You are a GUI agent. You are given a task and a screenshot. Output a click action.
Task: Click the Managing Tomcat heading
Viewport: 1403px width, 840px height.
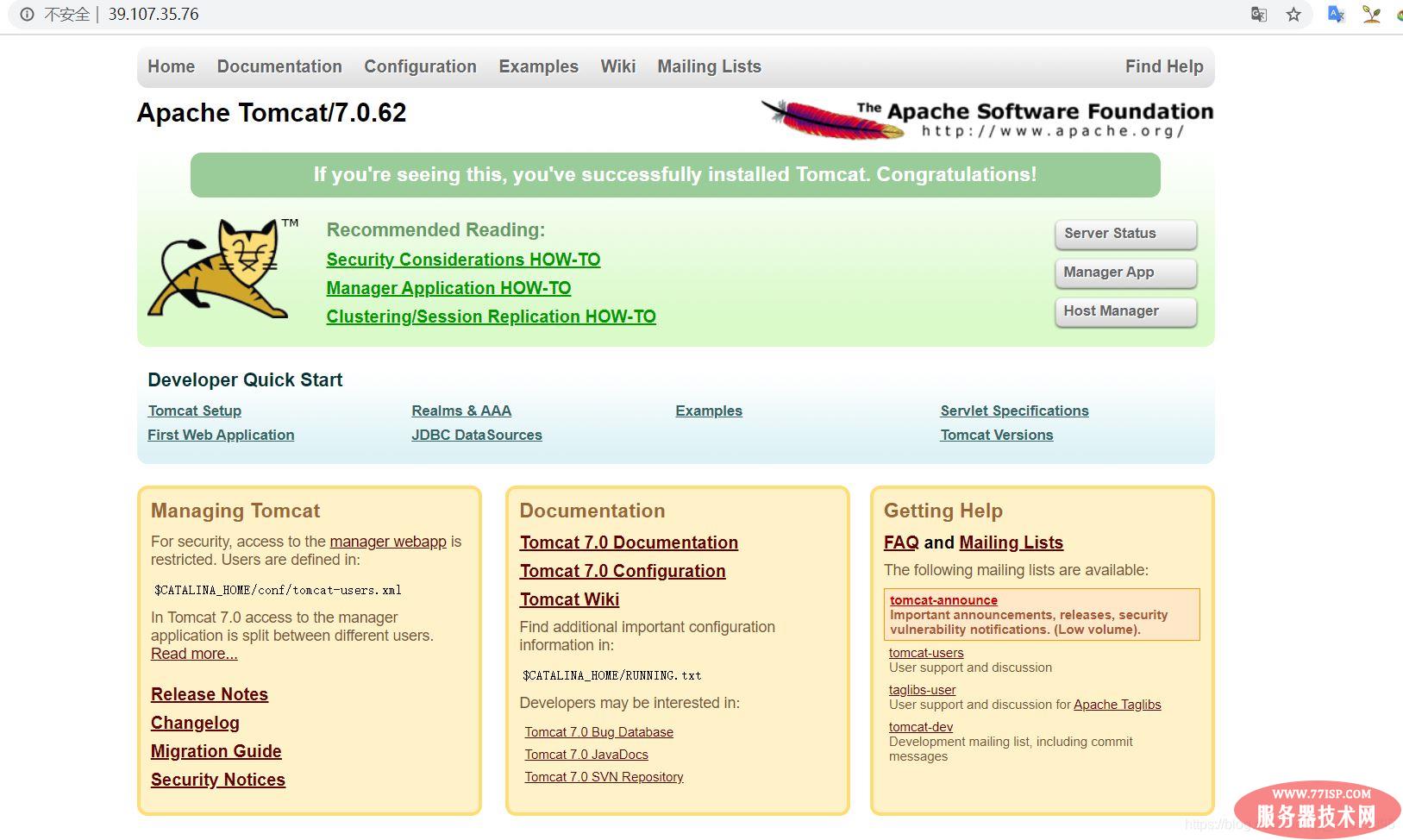coord(235,511)
